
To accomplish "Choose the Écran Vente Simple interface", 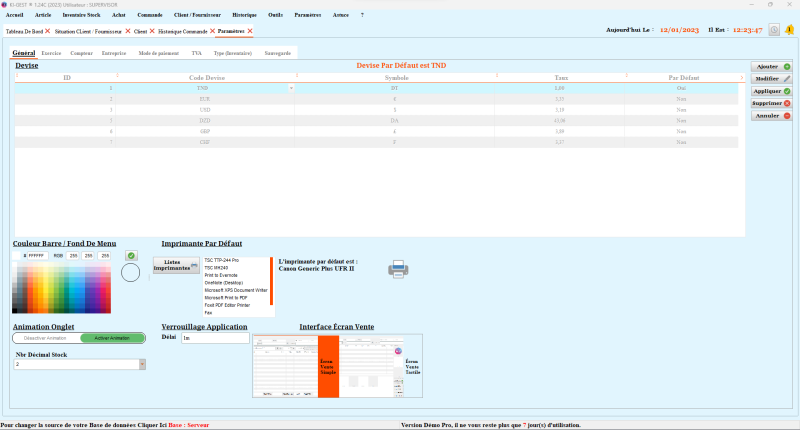I will tap(326, 367).
